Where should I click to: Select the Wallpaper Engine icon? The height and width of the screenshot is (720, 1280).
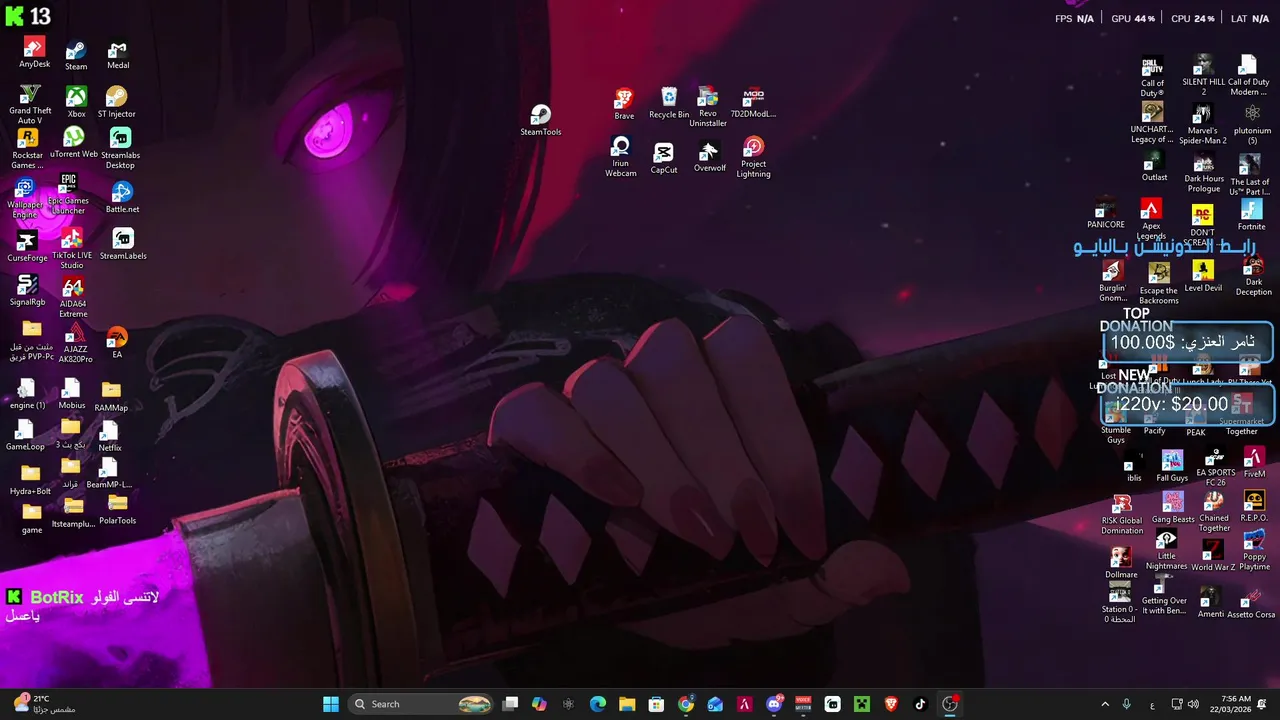(x=25, y=198)
